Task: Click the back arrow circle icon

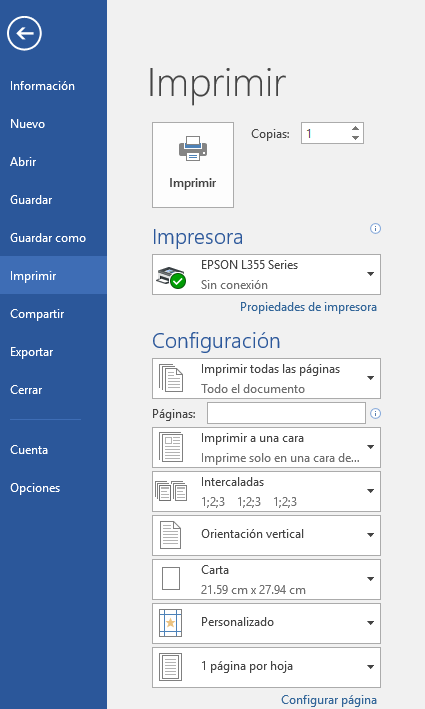Action: pos(24,33)
